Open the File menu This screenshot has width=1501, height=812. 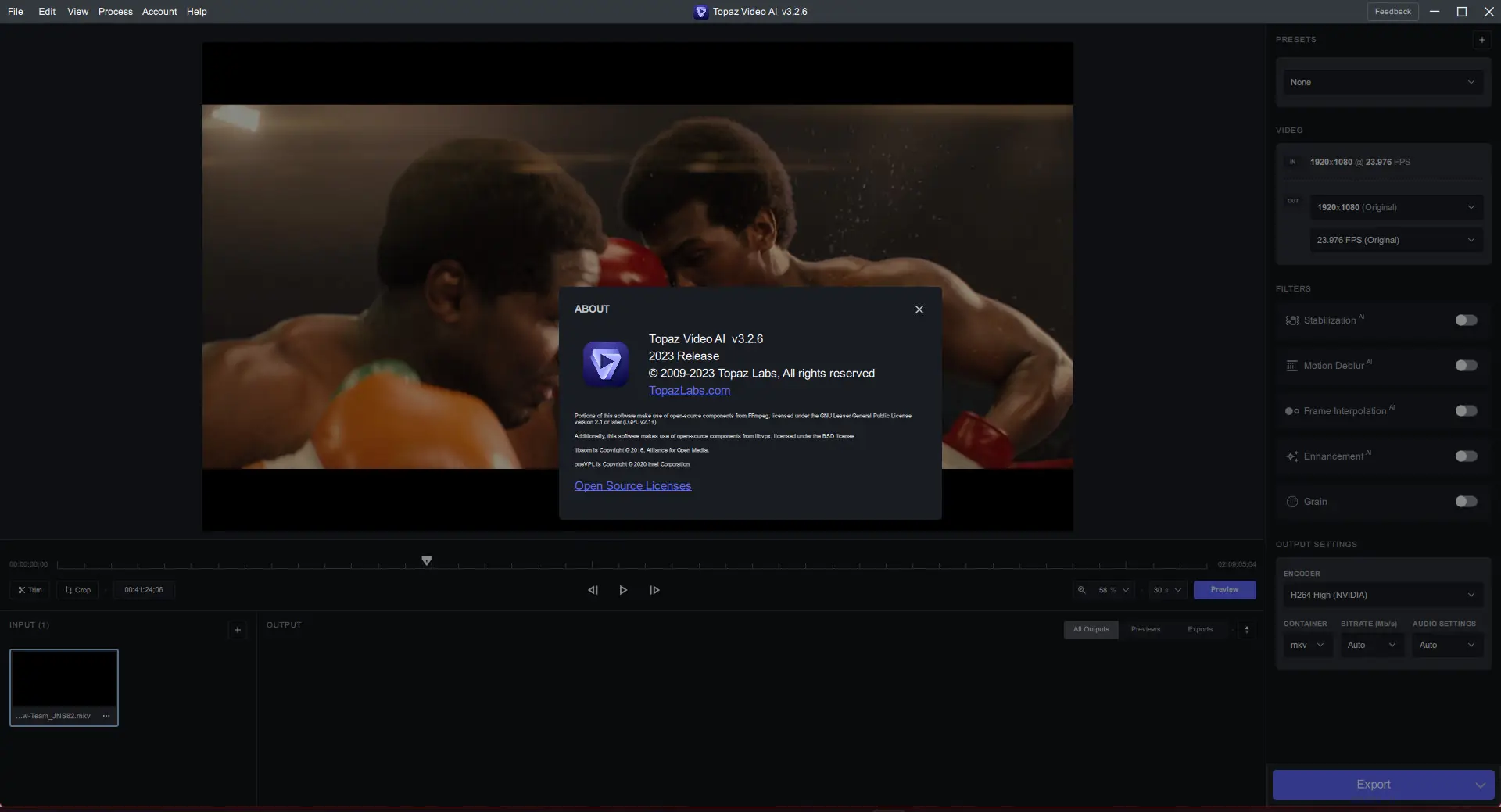[x=16, y=12]
